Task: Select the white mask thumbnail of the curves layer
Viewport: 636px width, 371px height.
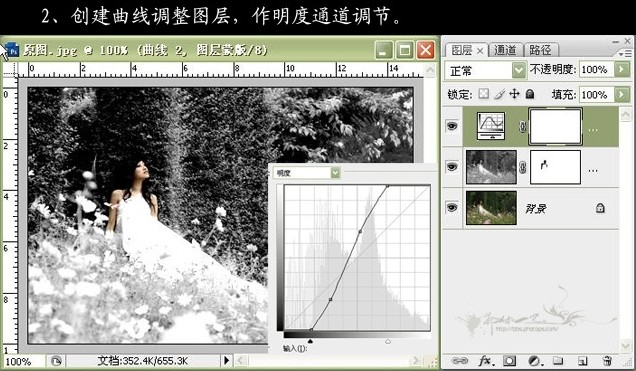Action: click(x=556, y=126)
